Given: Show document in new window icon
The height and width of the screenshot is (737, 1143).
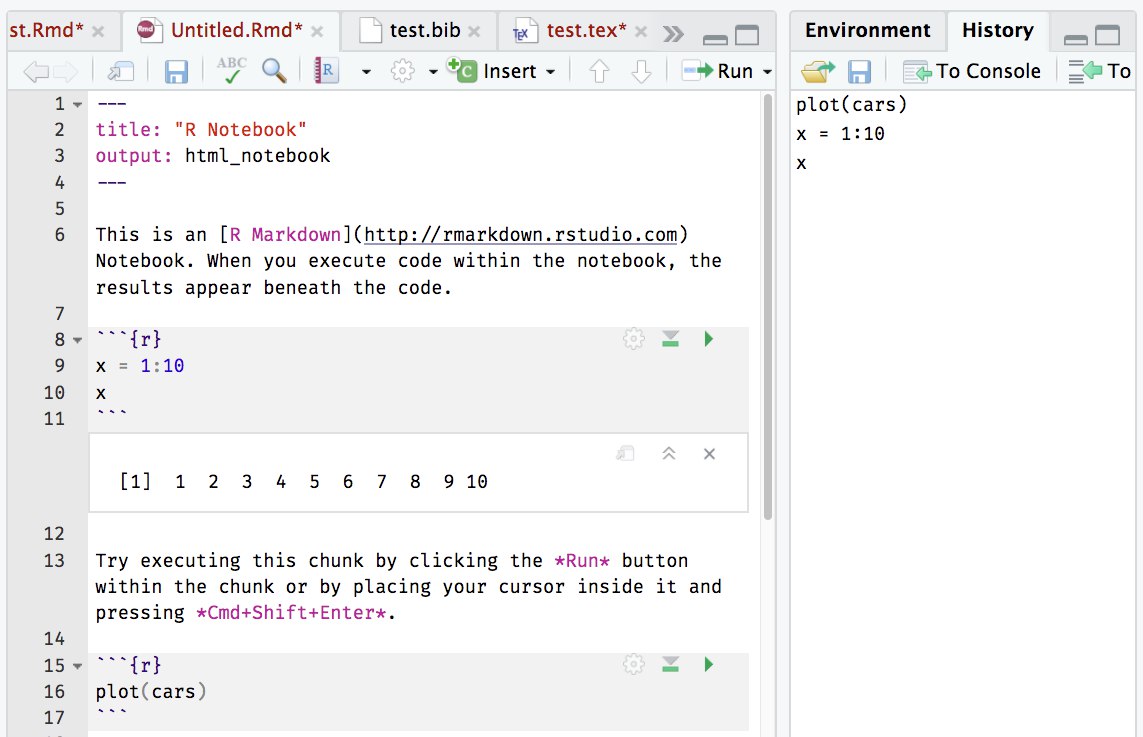Looking at the screenshot, I should tap(120, 71).
